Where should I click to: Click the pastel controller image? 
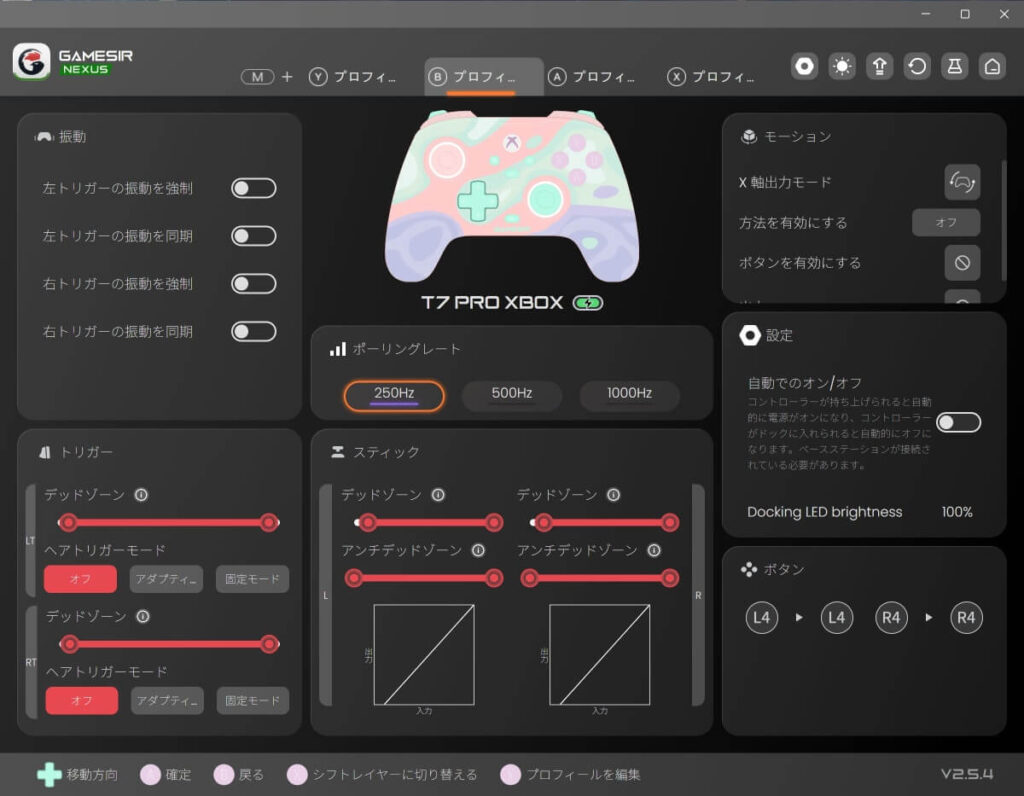[512, 196]
